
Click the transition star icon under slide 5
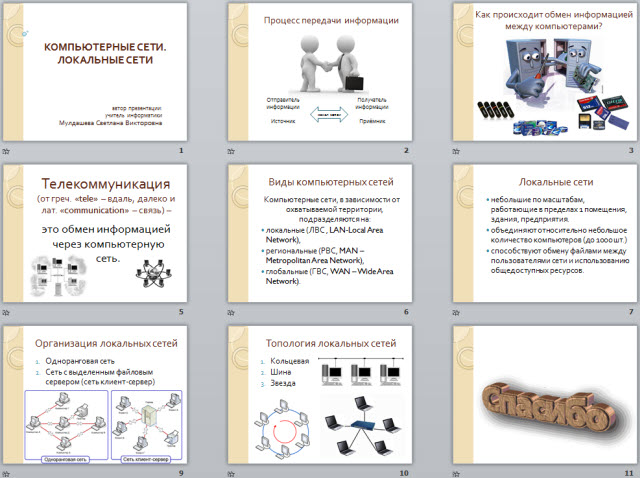tap(8, 311)
